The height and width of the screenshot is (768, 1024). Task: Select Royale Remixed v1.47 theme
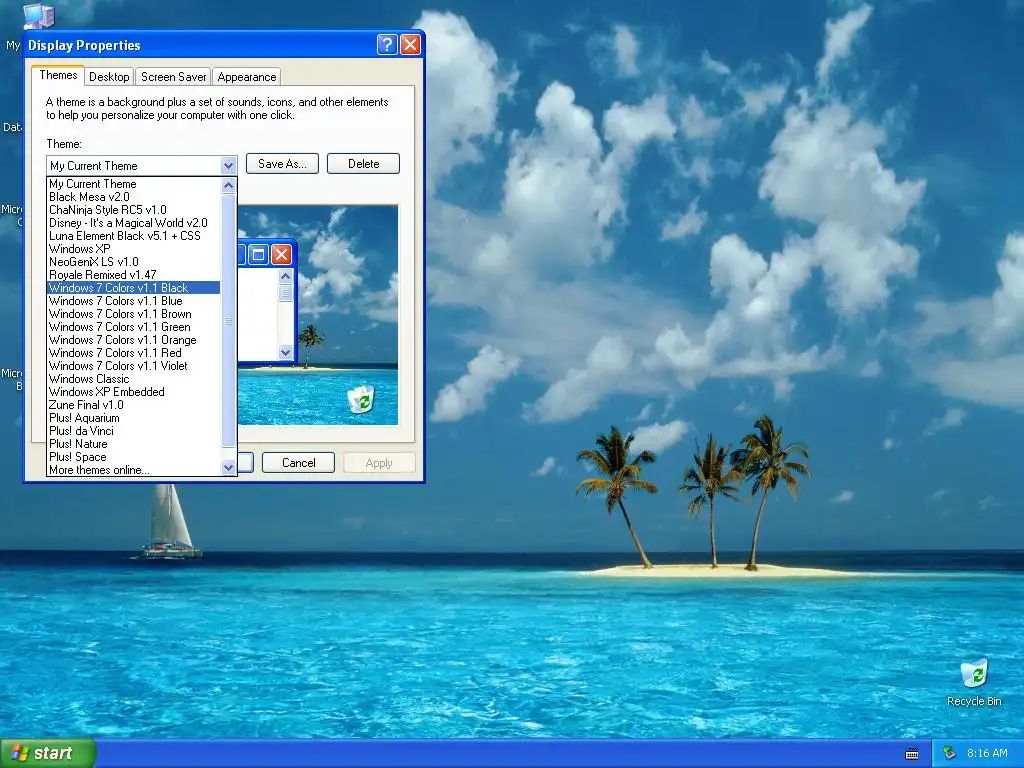135,275
